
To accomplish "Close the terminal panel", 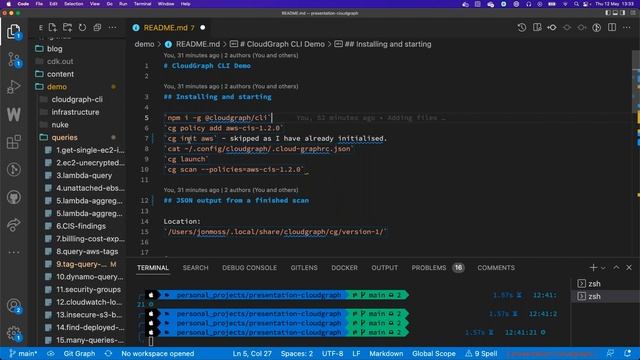I will point(629,267).
